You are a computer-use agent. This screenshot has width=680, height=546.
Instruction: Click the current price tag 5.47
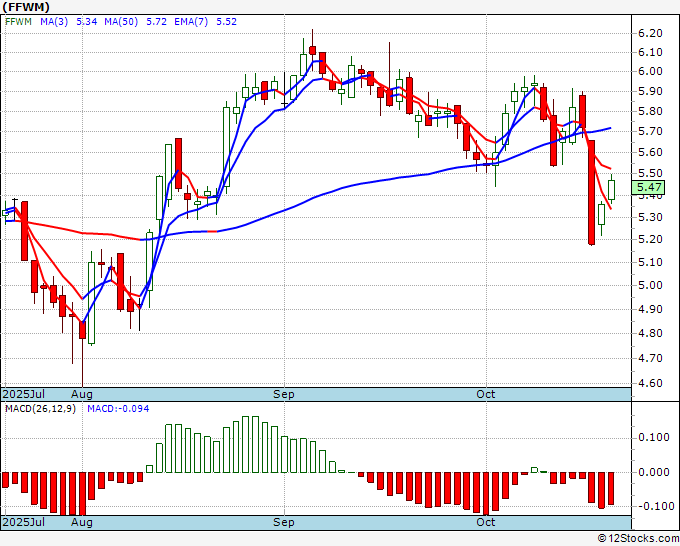tap(648, 187)
